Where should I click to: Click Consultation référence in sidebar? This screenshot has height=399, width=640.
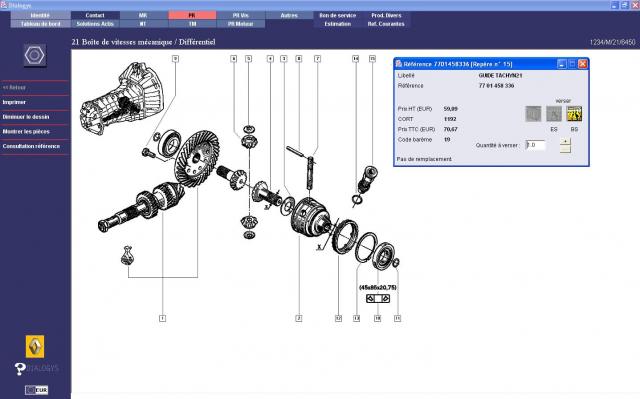pyautogui.click(x=31, y=146)
